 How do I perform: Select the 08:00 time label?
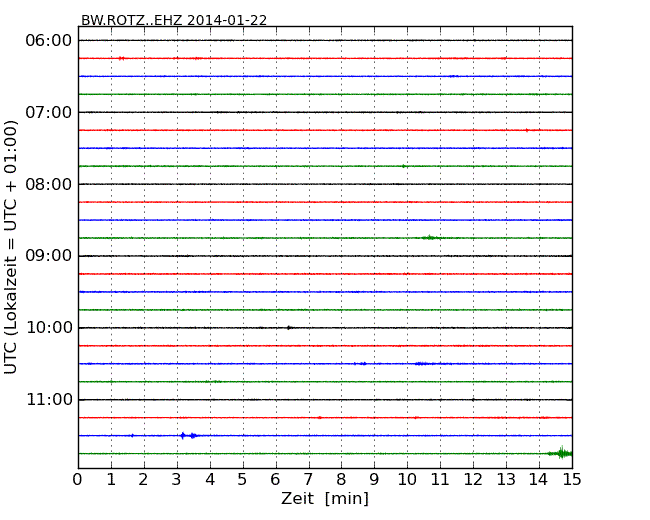point(49,184)
